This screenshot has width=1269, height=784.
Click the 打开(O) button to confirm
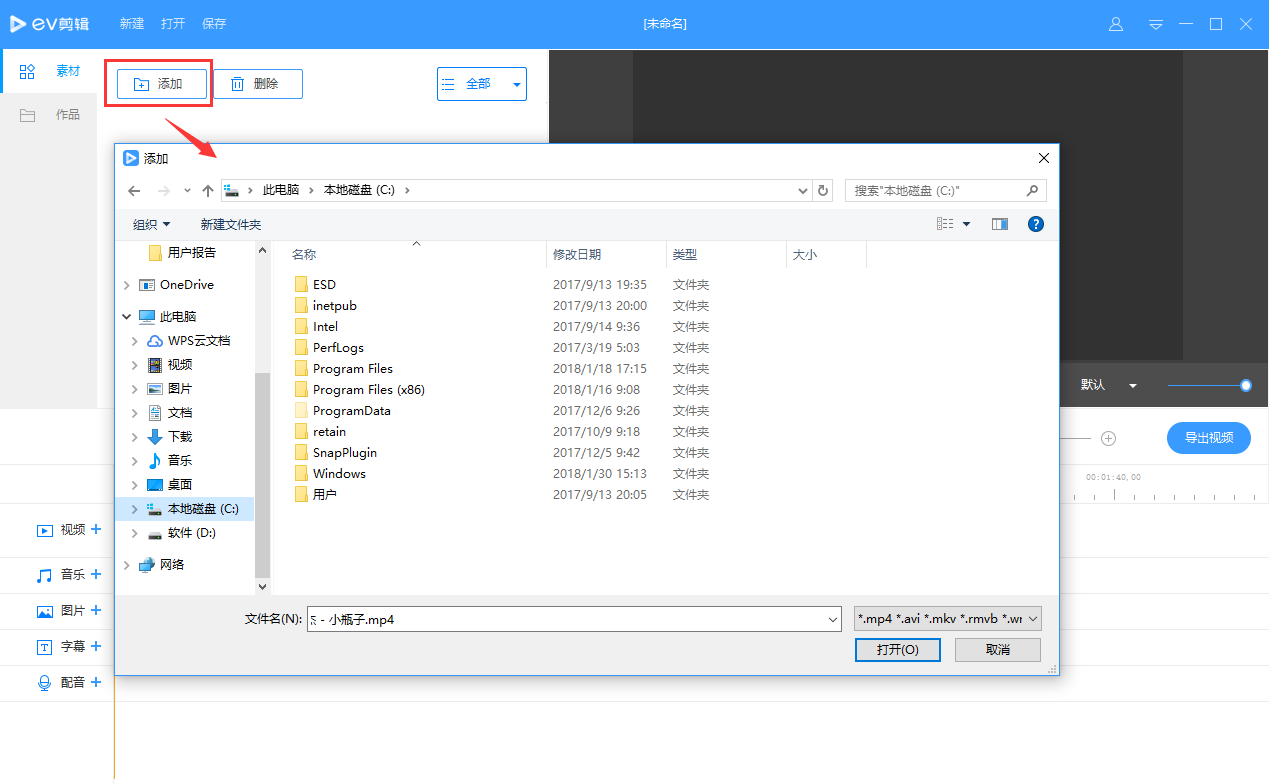coord(897,649)
